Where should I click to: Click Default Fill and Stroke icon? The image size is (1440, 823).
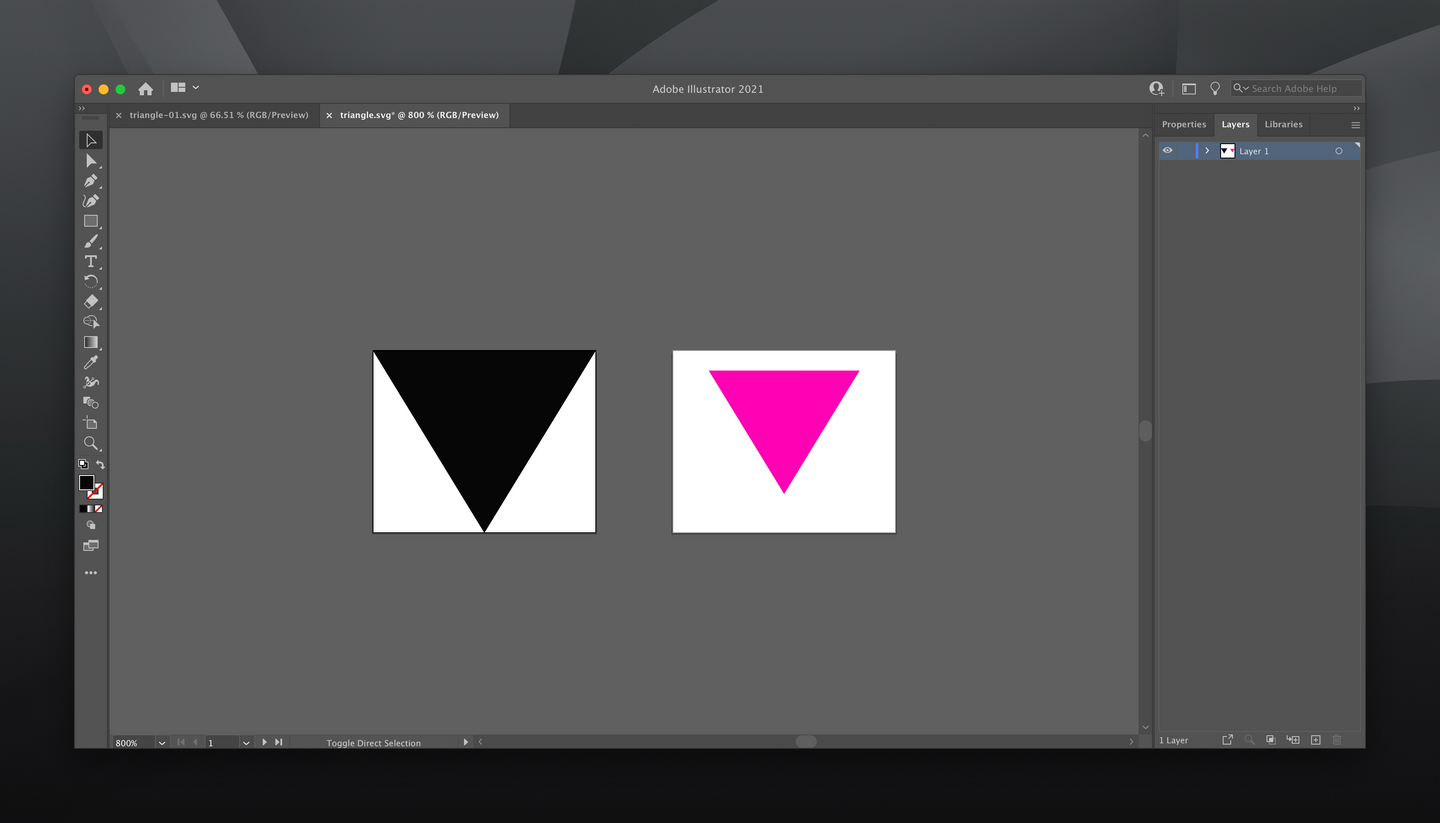83,464
